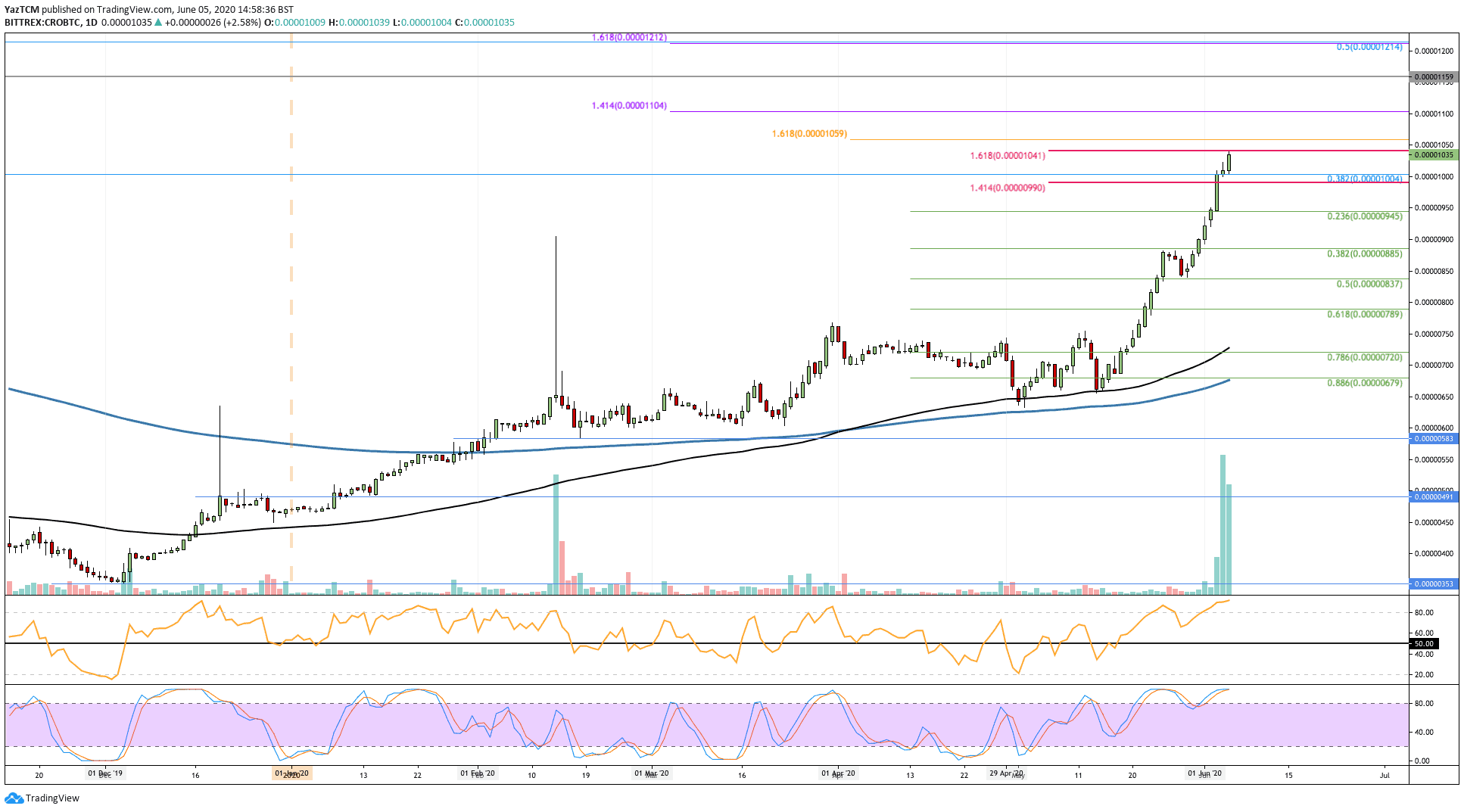Click the Jul label on time axis
The width and height of the screenshot is (1464, 812).
click(1385, 775)
